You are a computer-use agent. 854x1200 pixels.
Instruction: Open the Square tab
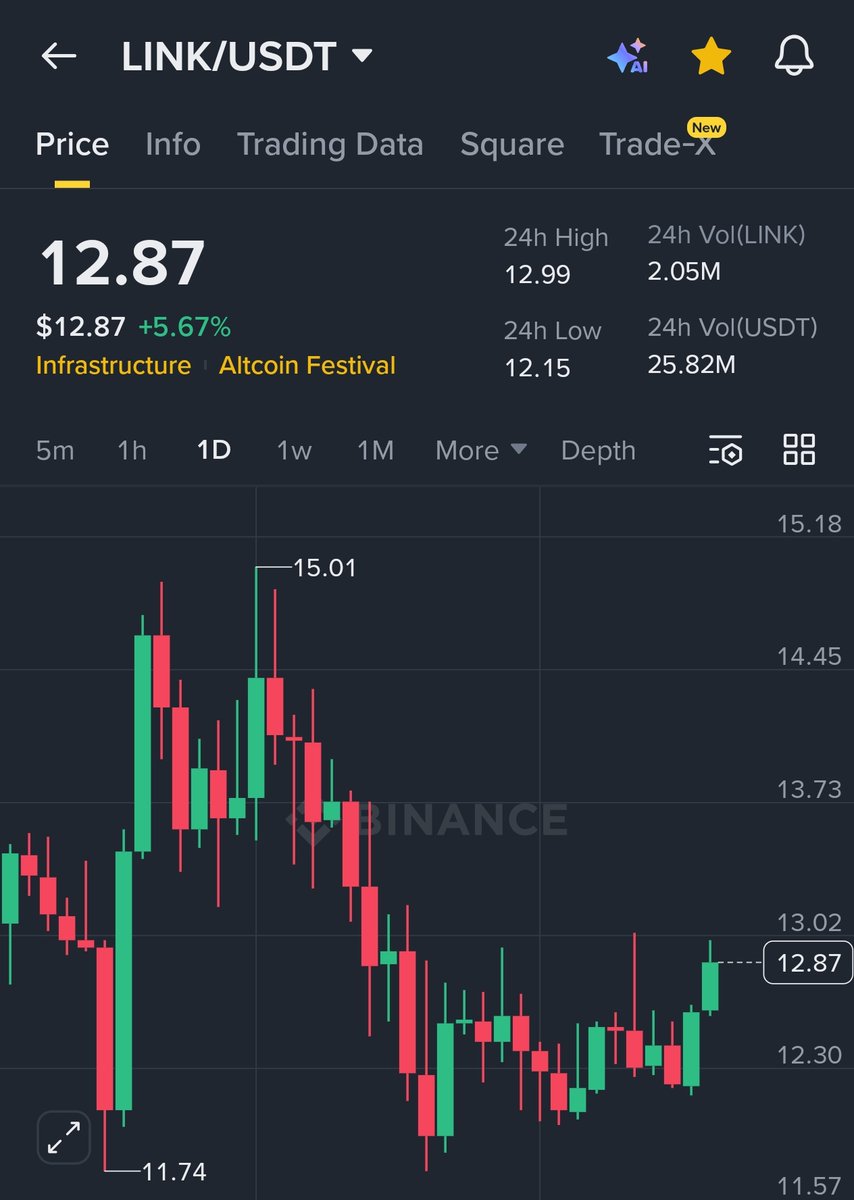(x=512, y=144)
